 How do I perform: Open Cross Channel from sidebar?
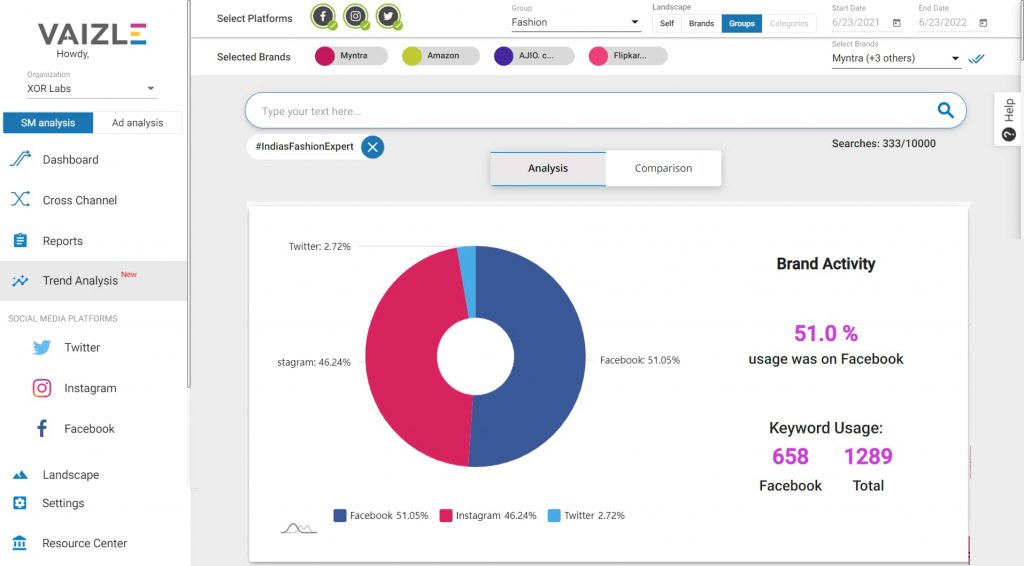coord(80,200)
